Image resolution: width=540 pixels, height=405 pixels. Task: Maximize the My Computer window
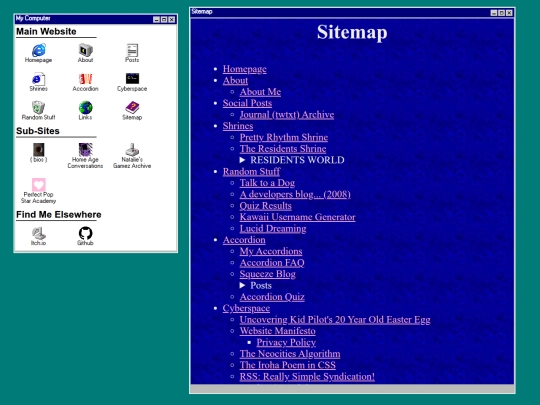click(164, 20)
